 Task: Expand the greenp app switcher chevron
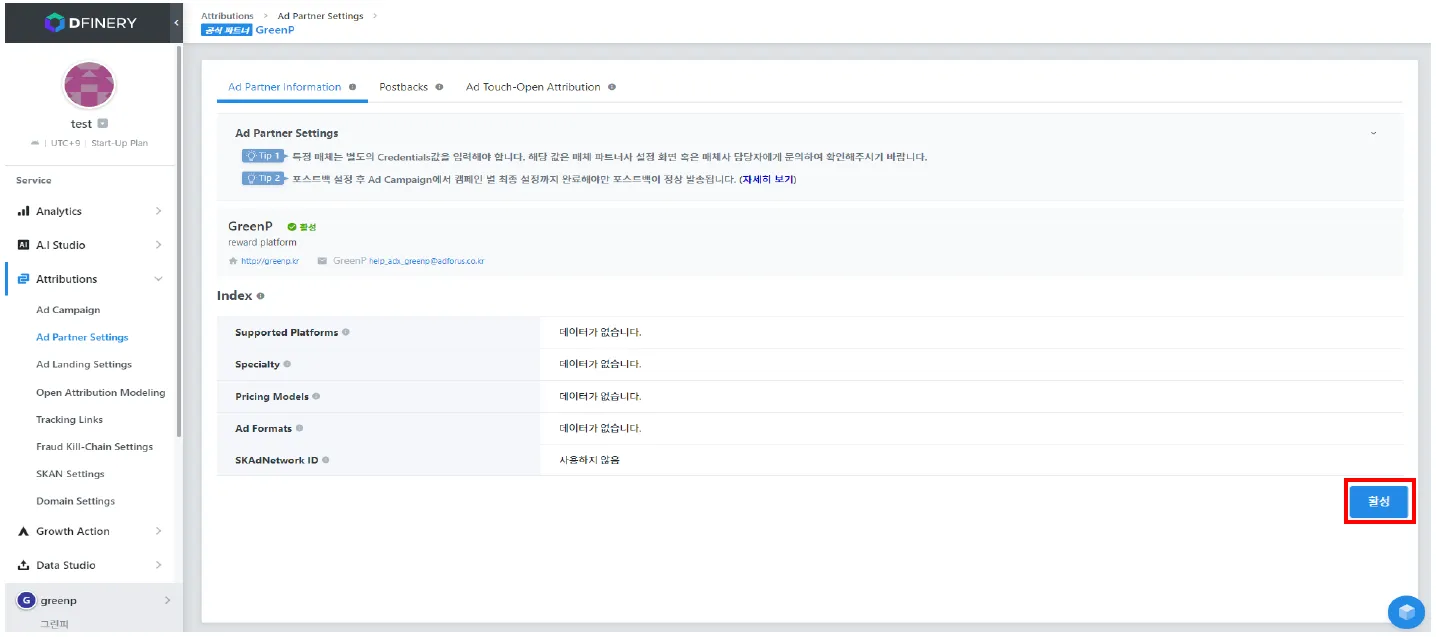click(x=167, y=600)
